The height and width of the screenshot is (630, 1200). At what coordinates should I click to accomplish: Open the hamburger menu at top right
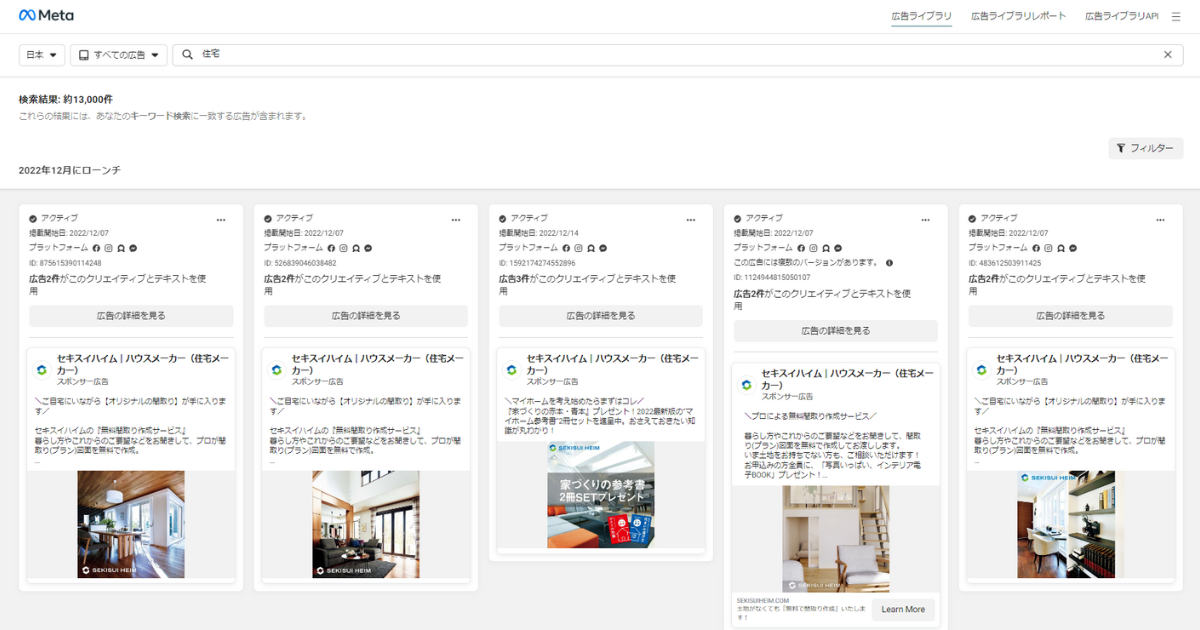coord(1176,17)
